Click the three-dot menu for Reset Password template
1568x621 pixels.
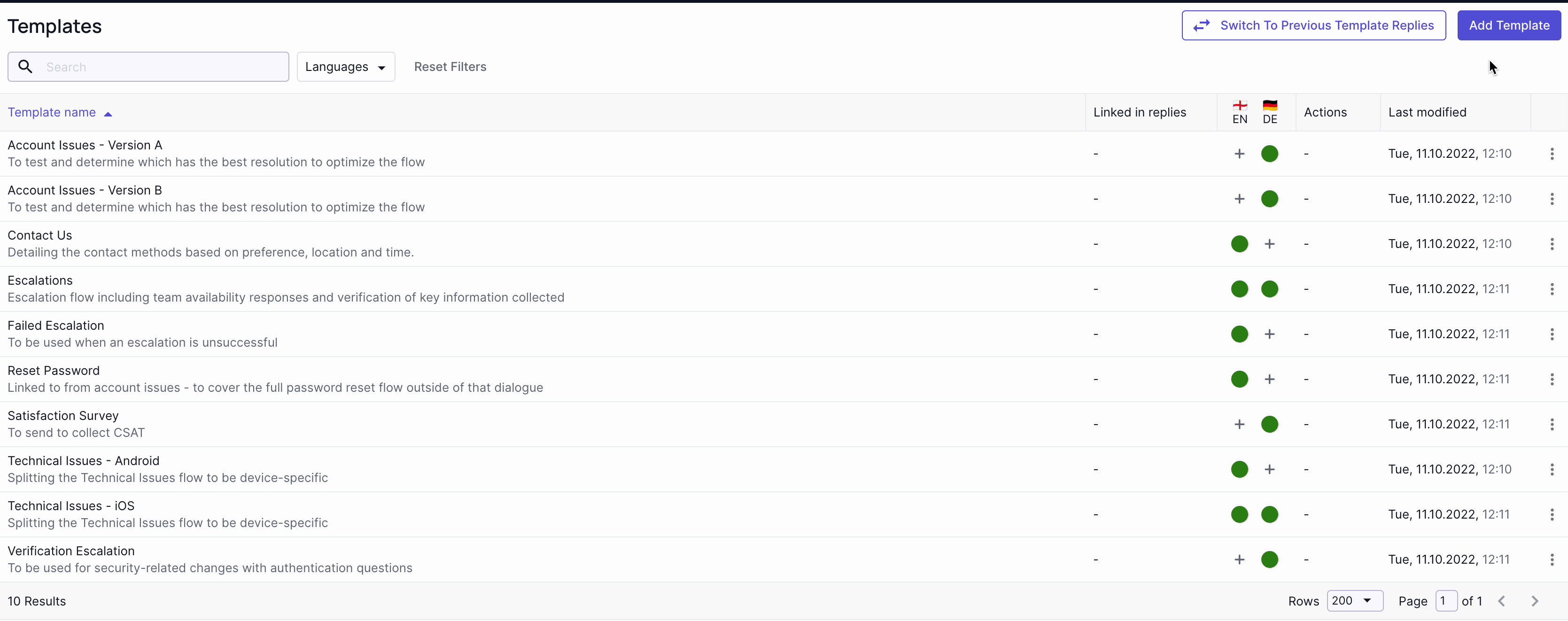pos(1551,379)
